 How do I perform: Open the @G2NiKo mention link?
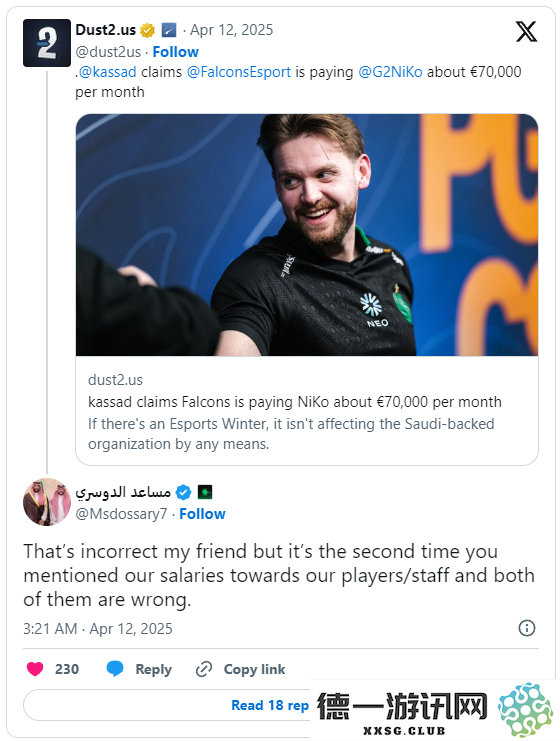390,72
